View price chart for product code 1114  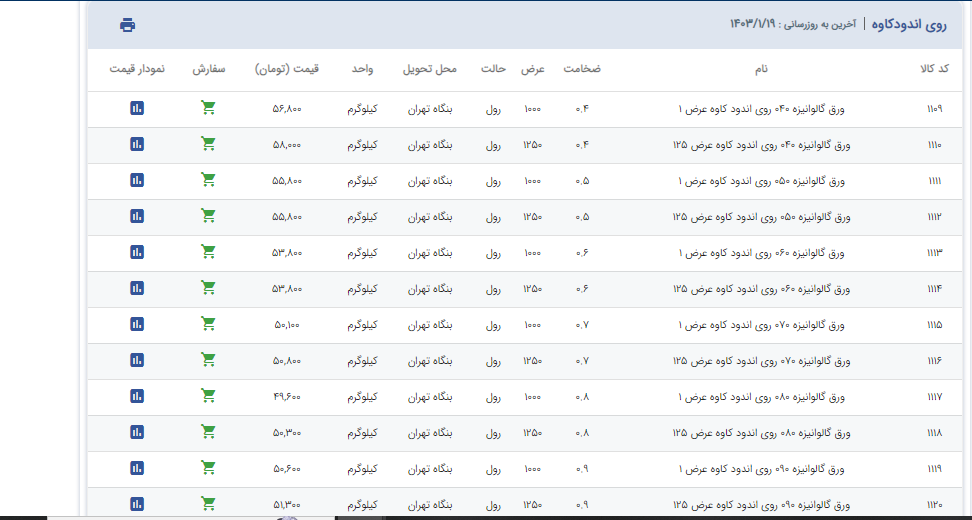(137, 288)
